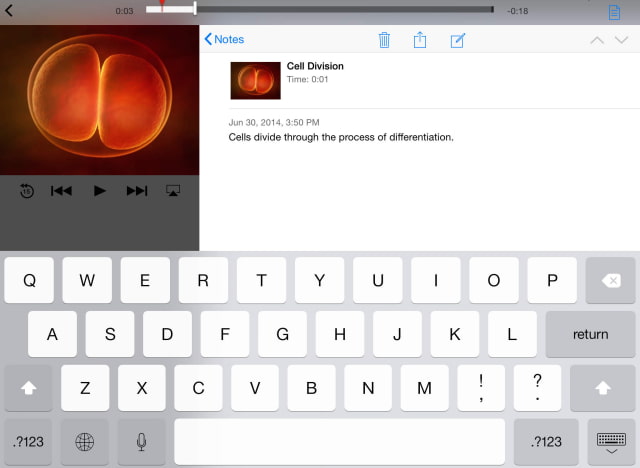Viewport: 640px width, 468px height.
Task: Open the Cell Division note thumbnail
Action: tap(256, 81)
